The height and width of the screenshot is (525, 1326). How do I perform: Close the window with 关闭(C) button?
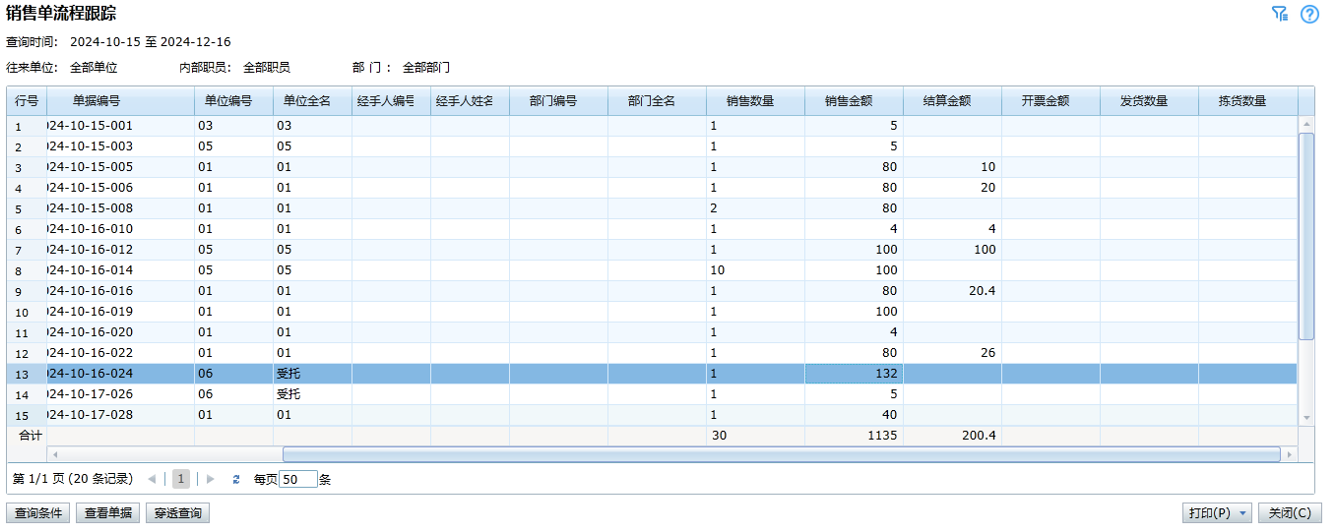[x=1289, y=513]
